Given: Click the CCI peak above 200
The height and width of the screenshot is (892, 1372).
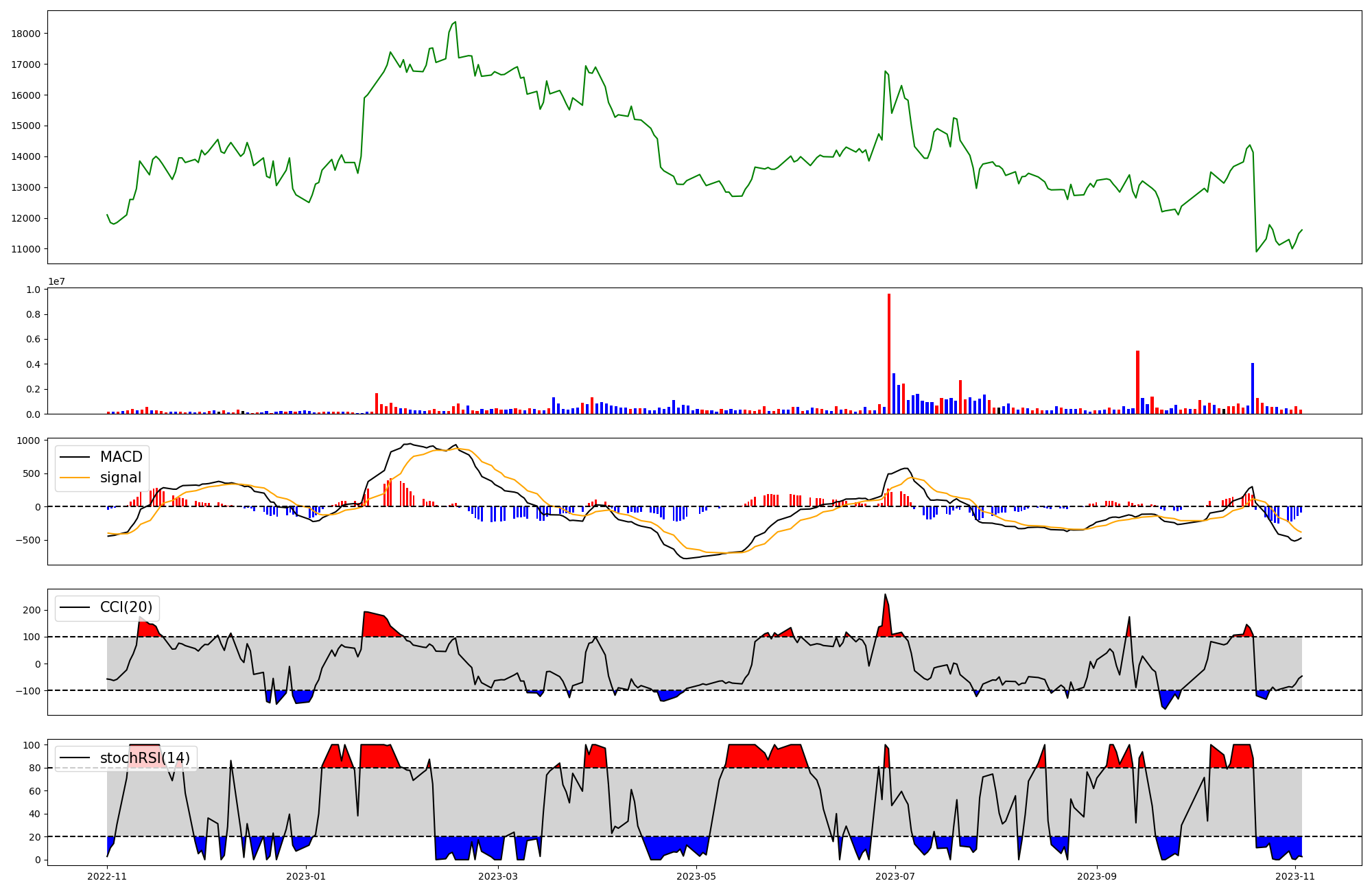Looking at the screenshot, I should 885,595.
